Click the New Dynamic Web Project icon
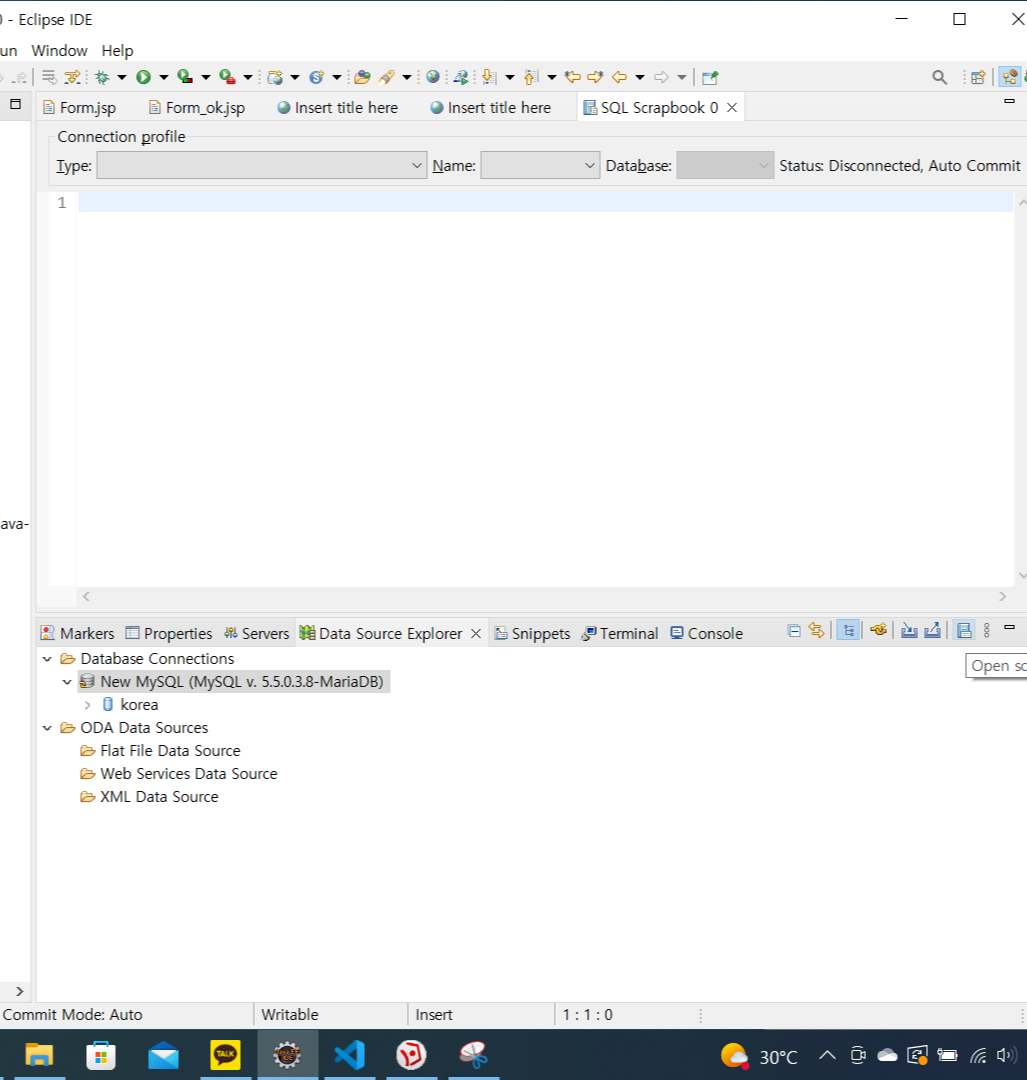This screenshot has height=1080, width=1027. click(275, 77)
